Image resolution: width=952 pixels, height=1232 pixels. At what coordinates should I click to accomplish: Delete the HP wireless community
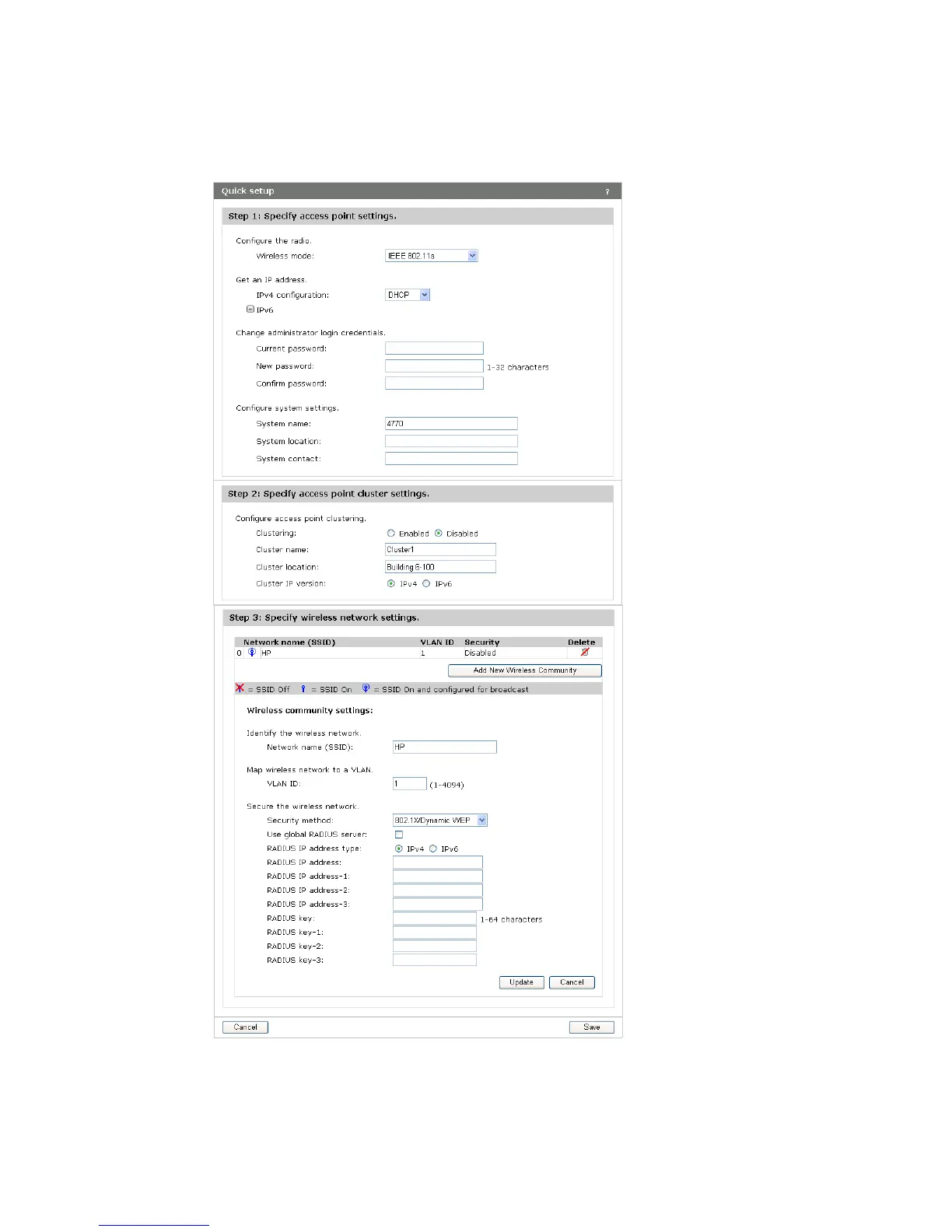pyautogui.click(x=585, y=653)
